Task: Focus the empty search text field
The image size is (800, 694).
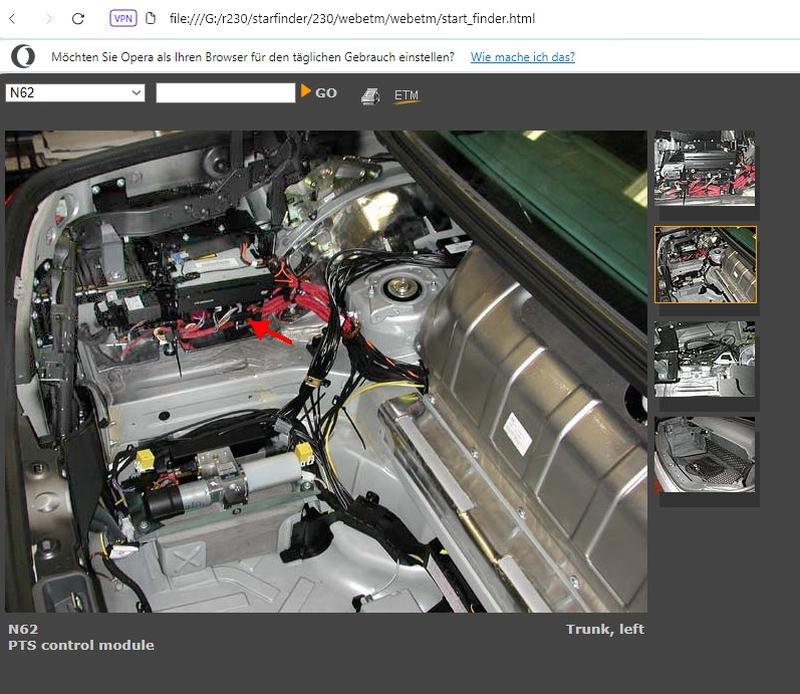Action: point(225,93)
